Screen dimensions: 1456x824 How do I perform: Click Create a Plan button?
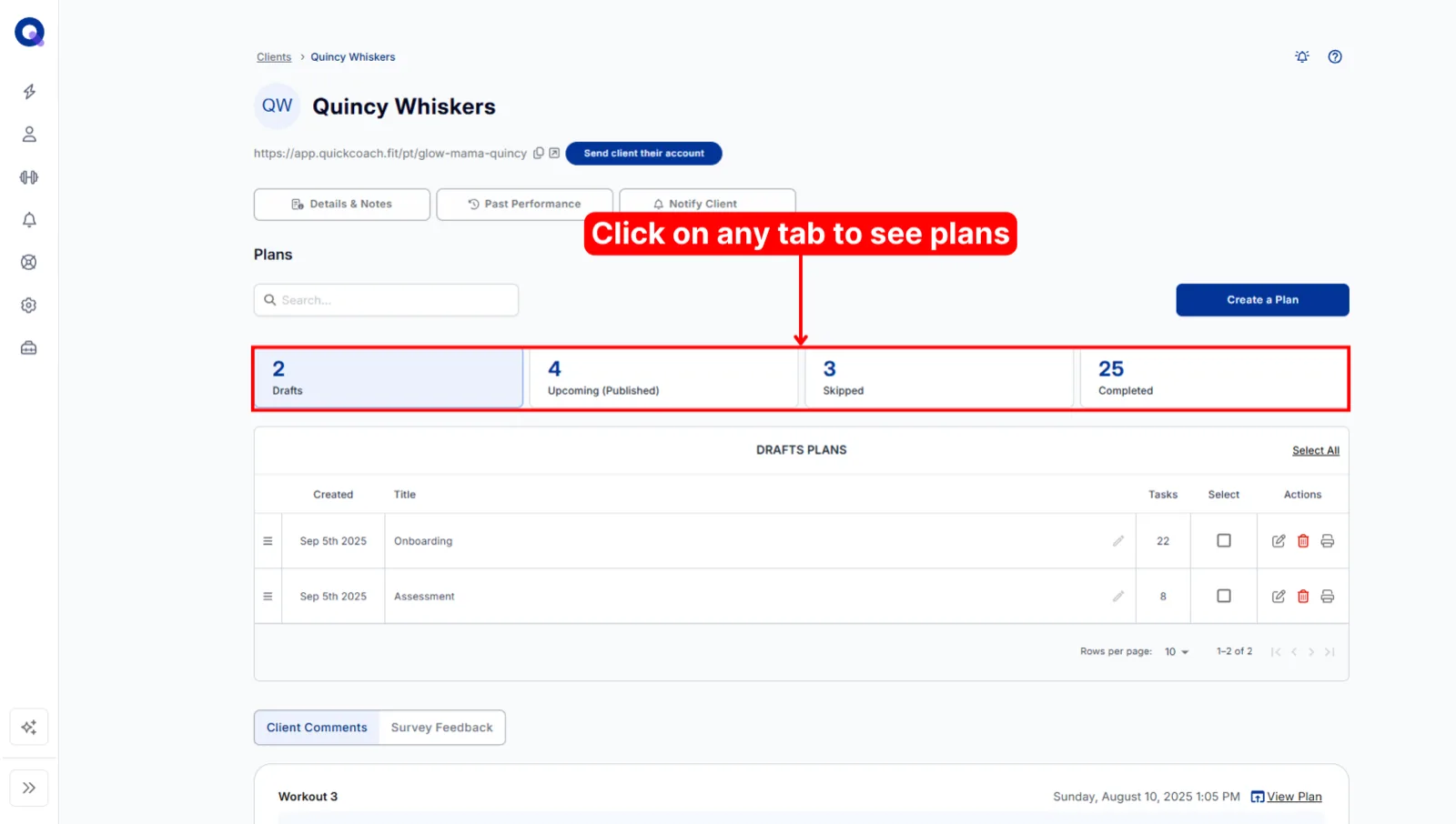[x=1262, y=300]
